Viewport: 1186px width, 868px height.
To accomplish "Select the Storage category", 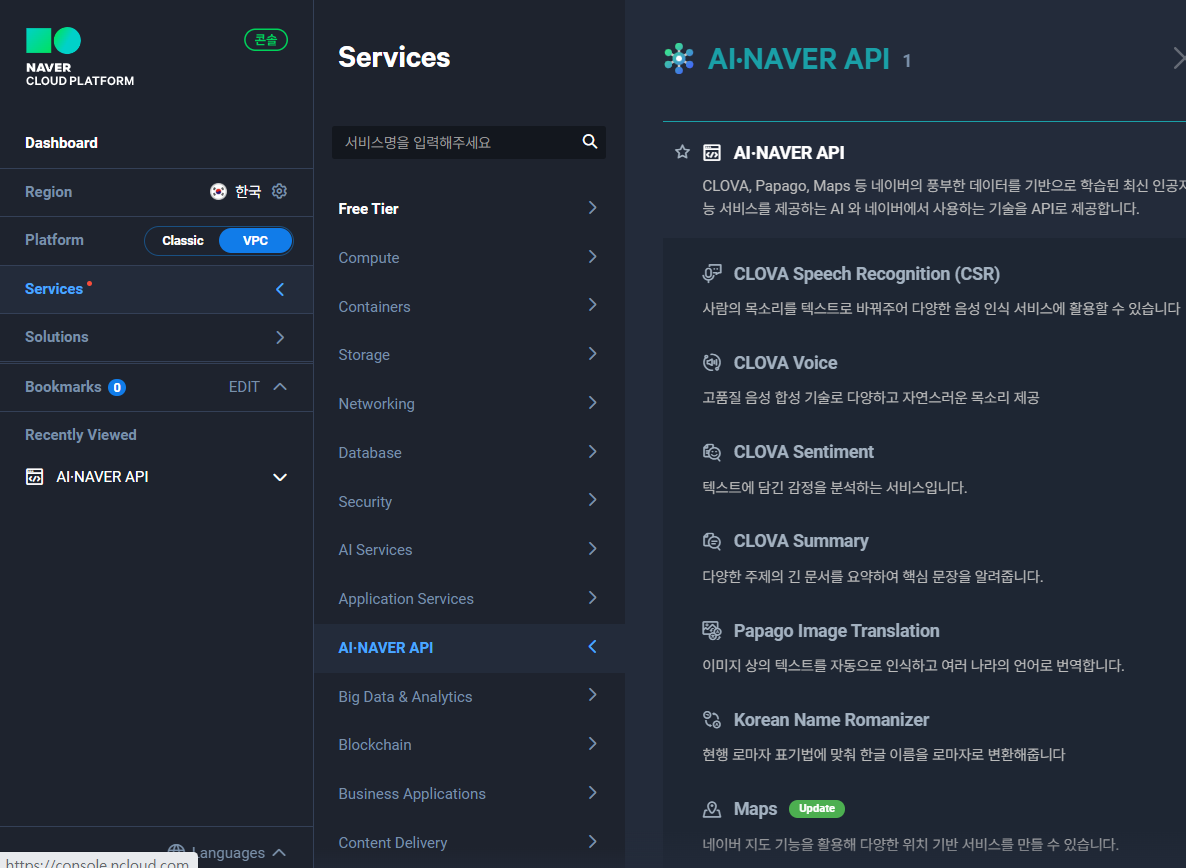I will (x=469, y=355).
